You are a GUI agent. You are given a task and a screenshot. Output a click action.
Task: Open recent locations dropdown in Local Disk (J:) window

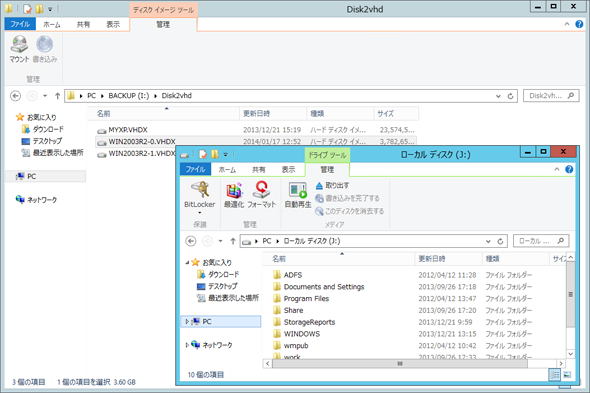coord(220,241)
